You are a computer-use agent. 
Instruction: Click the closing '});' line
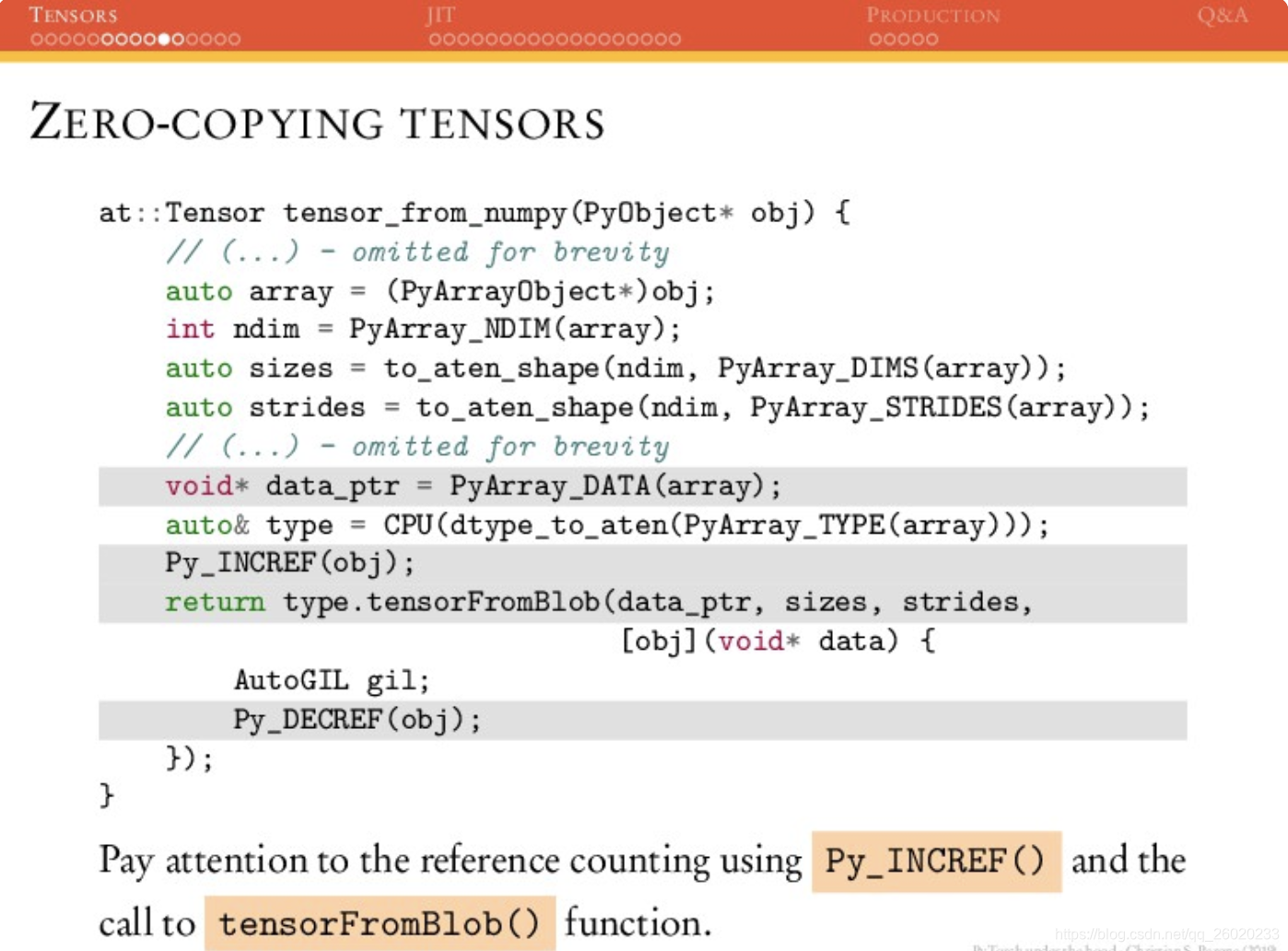(190, 758)
